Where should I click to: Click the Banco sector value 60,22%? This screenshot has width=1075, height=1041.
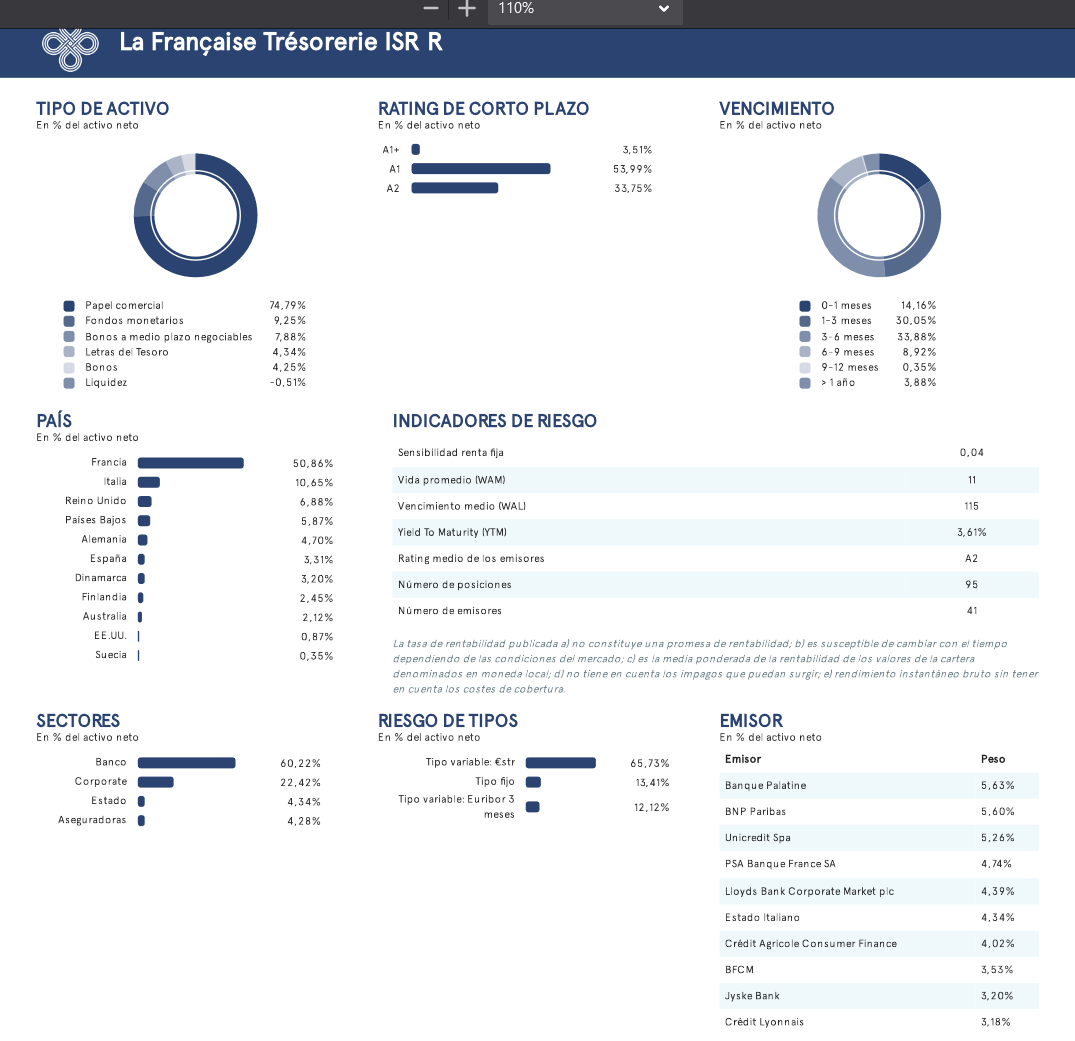tap(300, 763)
